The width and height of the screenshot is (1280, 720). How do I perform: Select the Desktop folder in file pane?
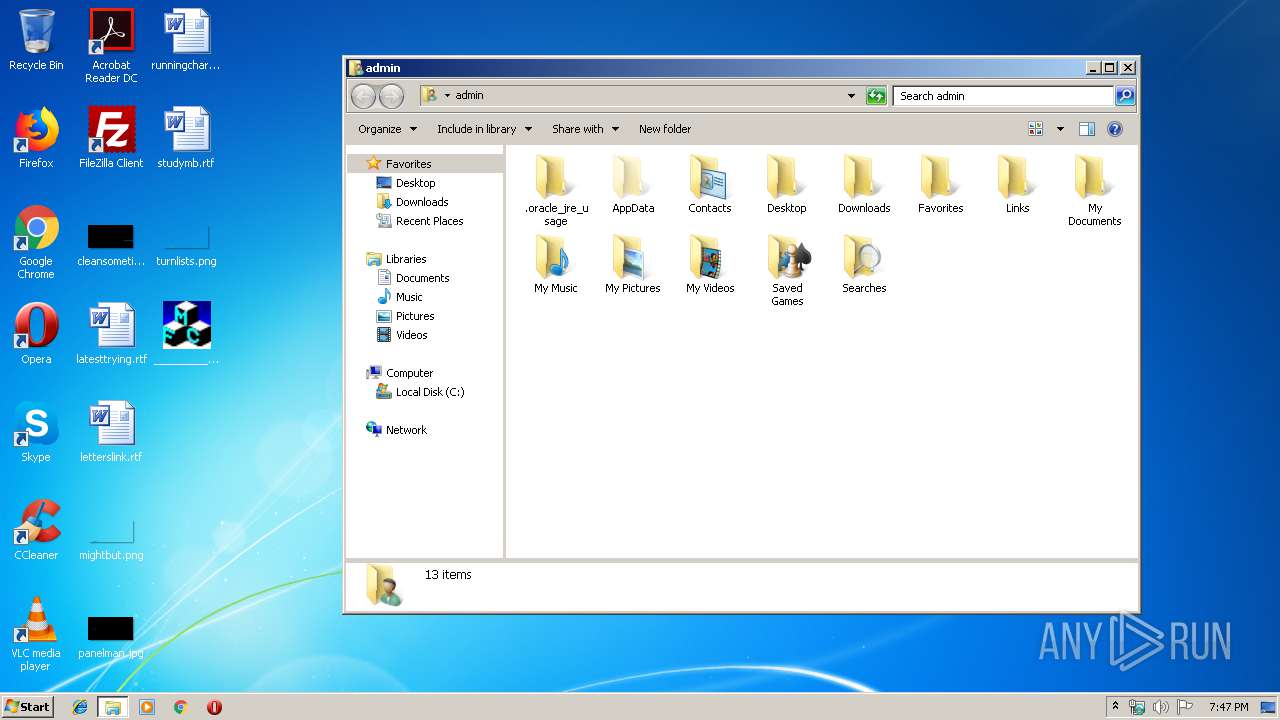pyautogui.click(x=787, y=184)
